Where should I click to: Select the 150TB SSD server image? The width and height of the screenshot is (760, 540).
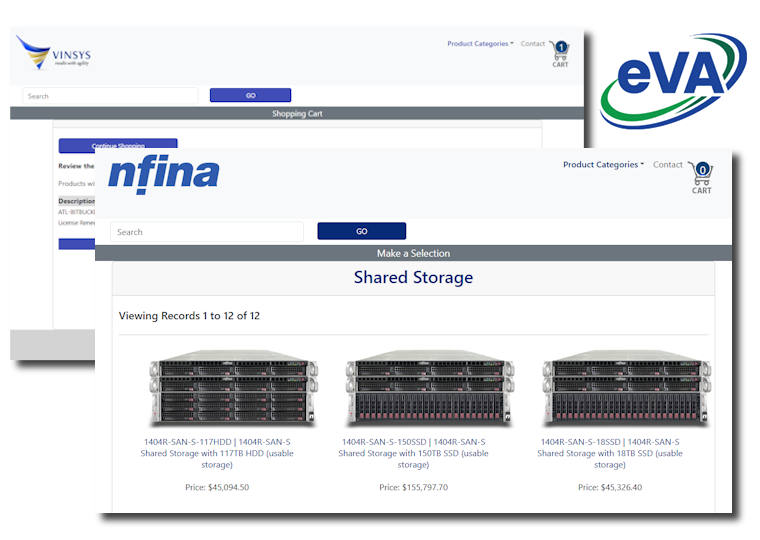(x=430, y=389)
